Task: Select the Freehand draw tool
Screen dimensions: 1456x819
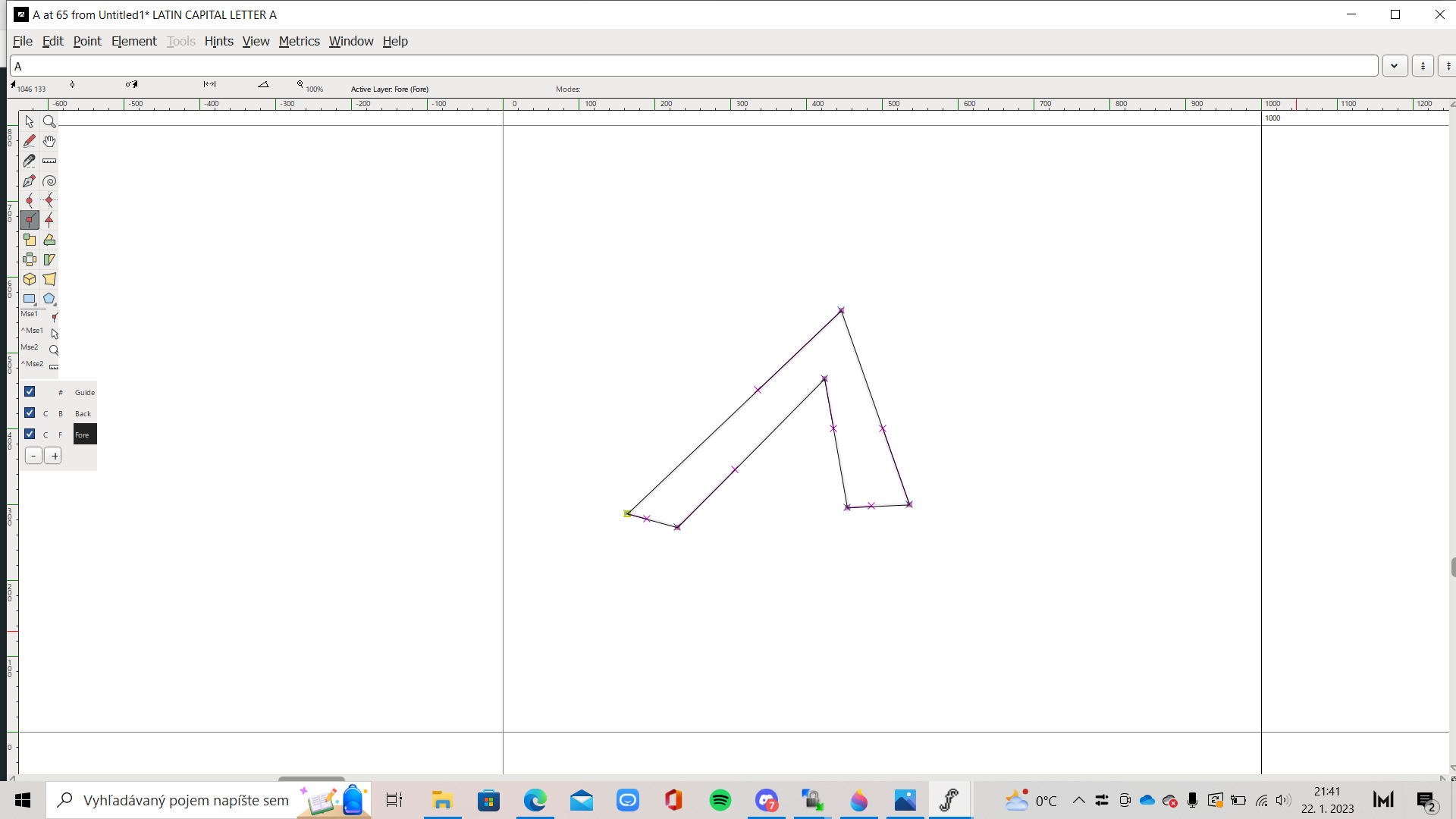Action: (29, 141)
